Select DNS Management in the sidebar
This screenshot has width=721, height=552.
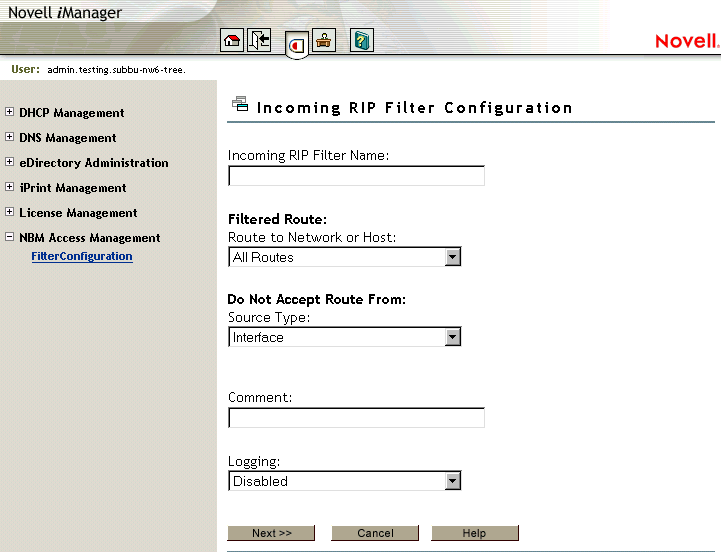pyautogui.click(x=68, y=138)
